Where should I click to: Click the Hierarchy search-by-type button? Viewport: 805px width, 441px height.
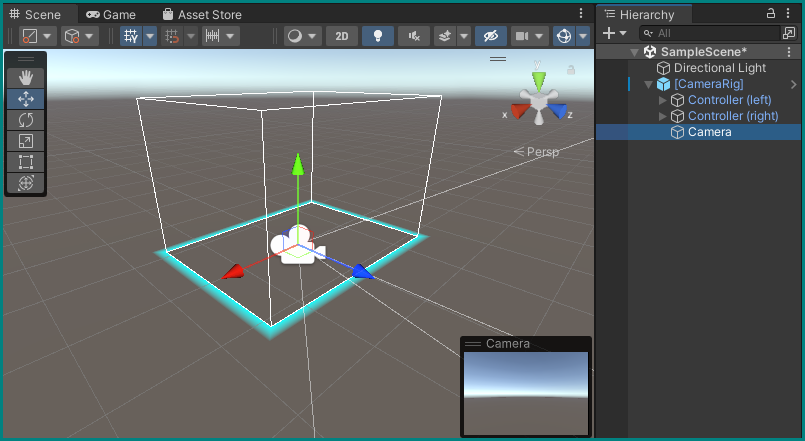[789, 33]
